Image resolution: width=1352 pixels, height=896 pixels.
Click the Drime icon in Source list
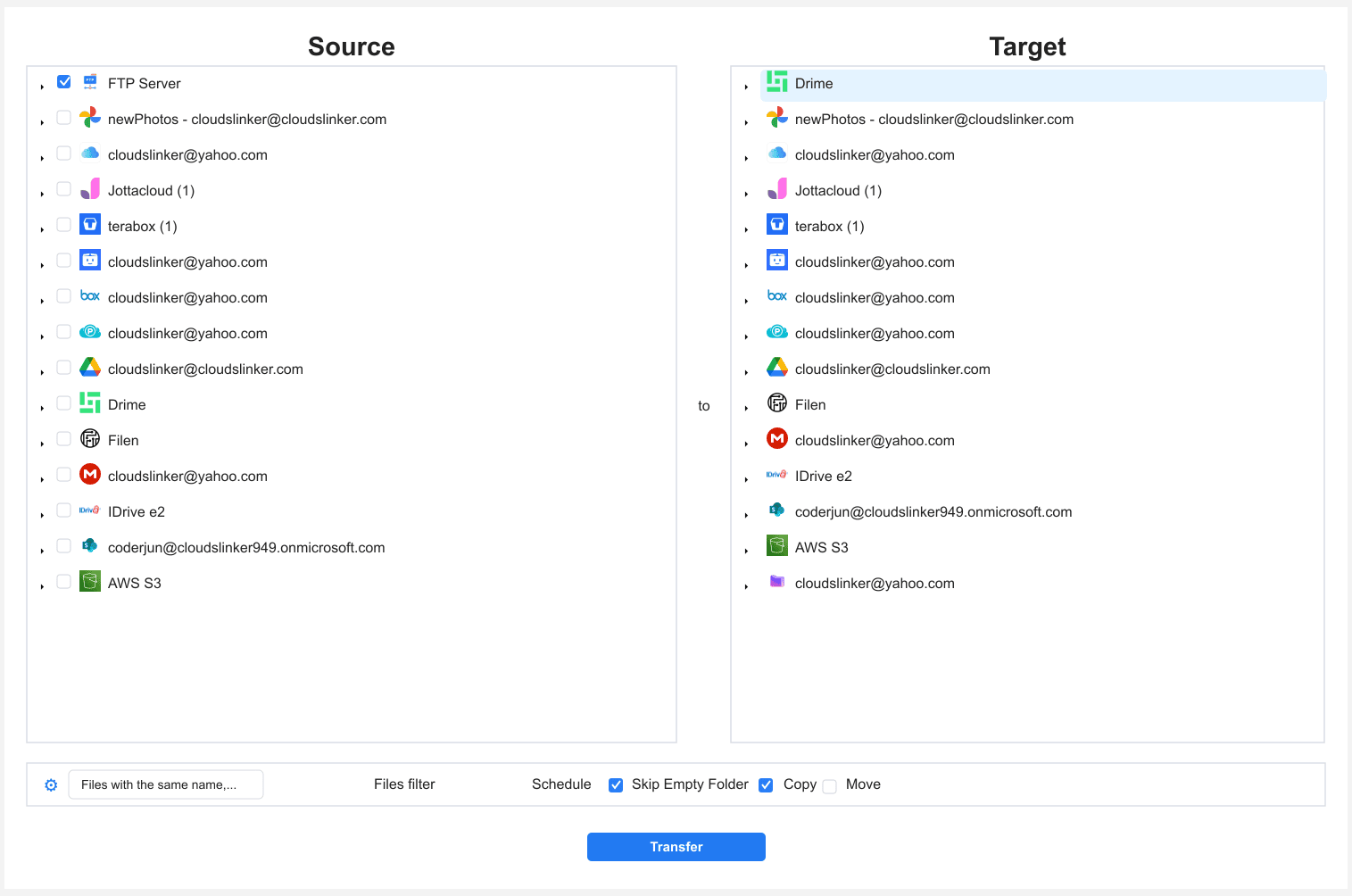click(x=90, y=403)
